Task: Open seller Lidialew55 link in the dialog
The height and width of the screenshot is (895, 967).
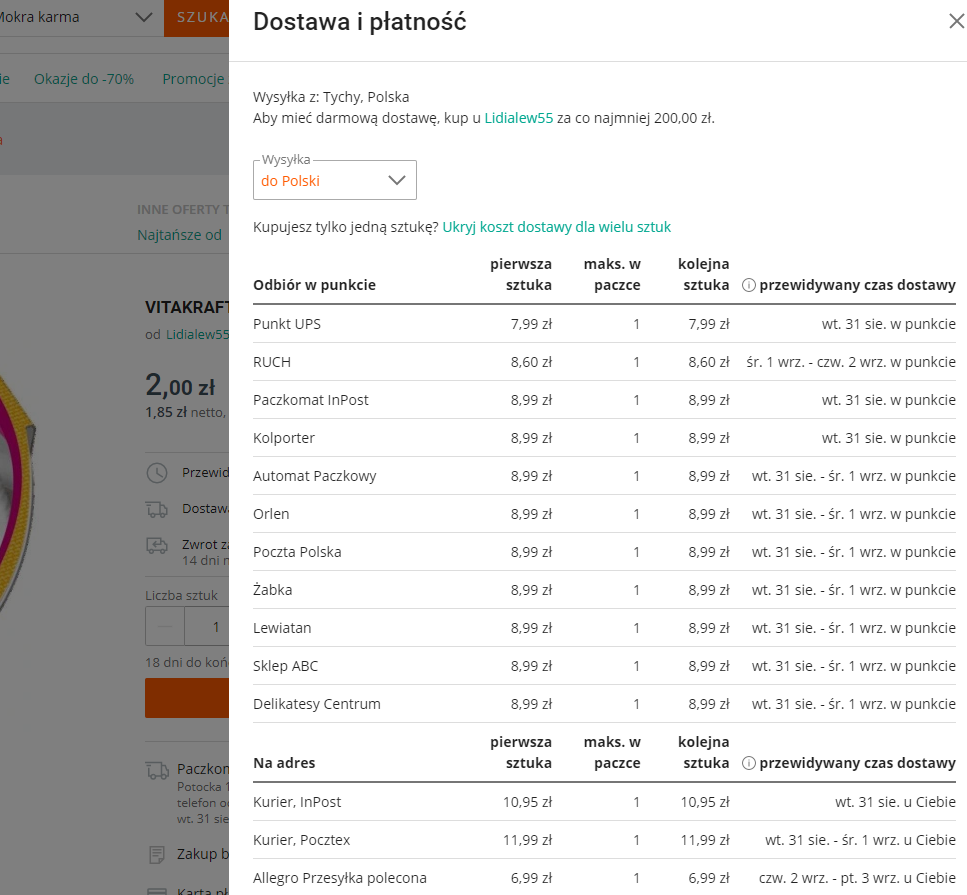Action: [518, 118]
